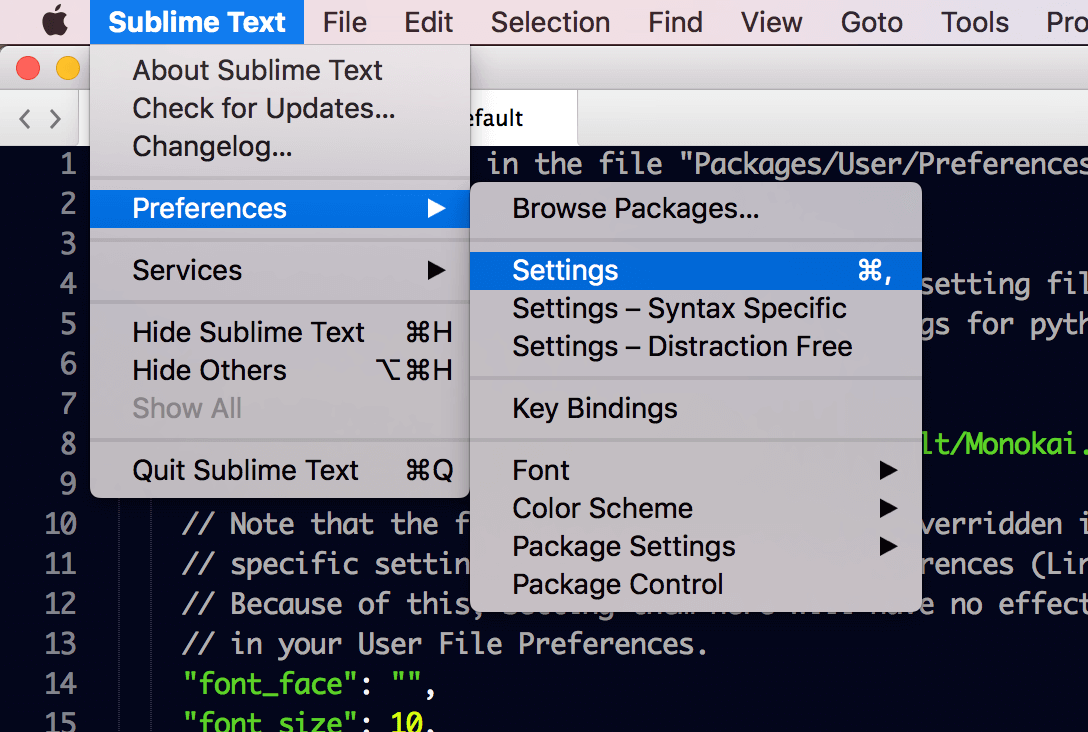
Task: Expand the Color Scheme submenu
Action: [695, 509]
